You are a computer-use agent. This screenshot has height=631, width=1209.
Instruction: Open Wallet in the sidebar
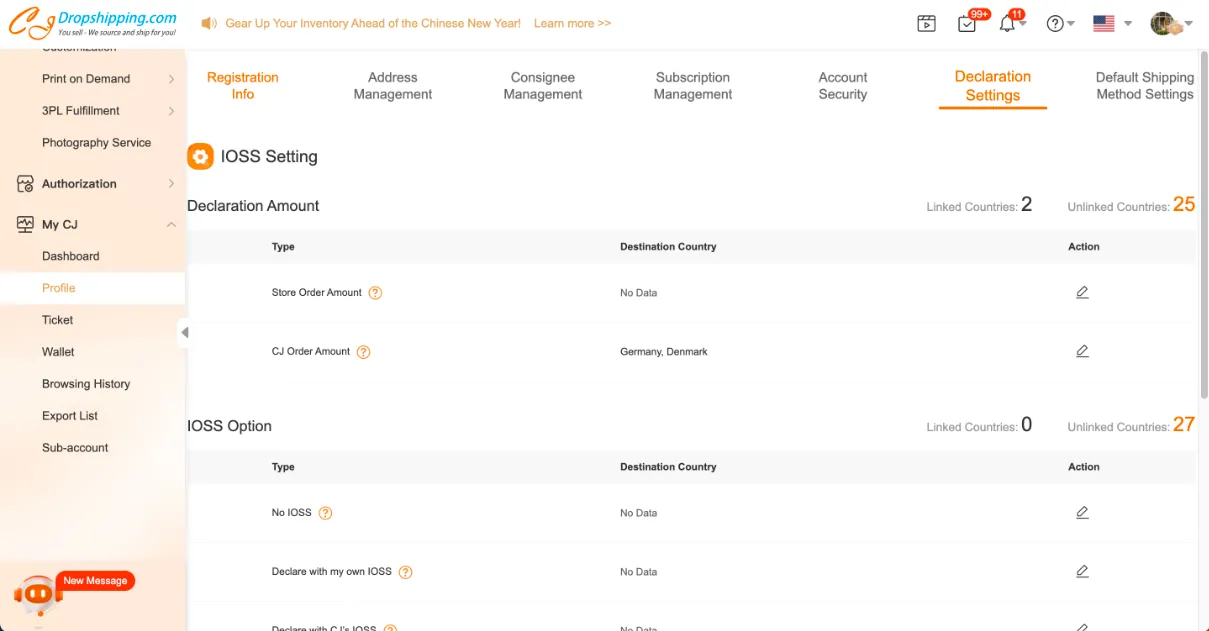pyautogui.click(x=58, y=352)
